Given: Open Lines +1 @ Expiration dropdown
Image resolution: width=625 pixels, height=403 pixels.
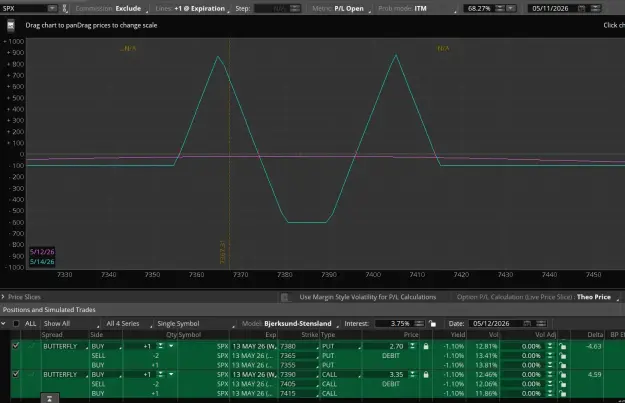Looking at the screenshot, I should [x=193, y=8].
